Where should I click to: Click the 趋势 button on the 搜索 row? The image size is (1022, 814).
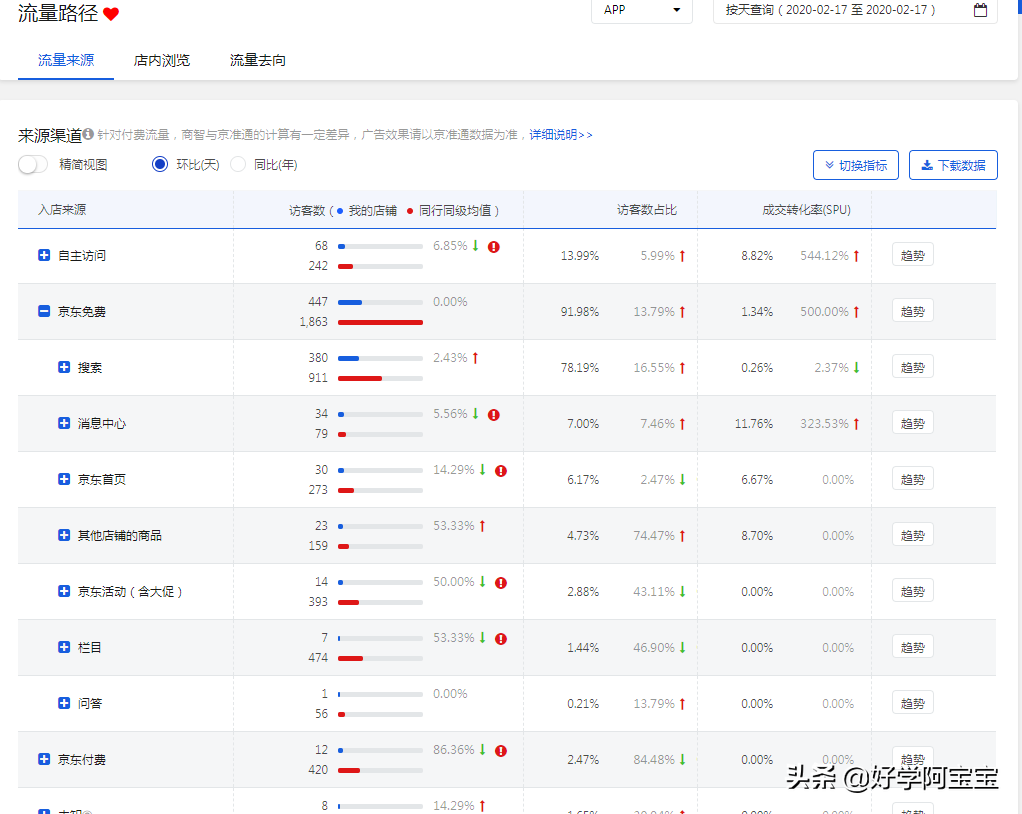912,366
